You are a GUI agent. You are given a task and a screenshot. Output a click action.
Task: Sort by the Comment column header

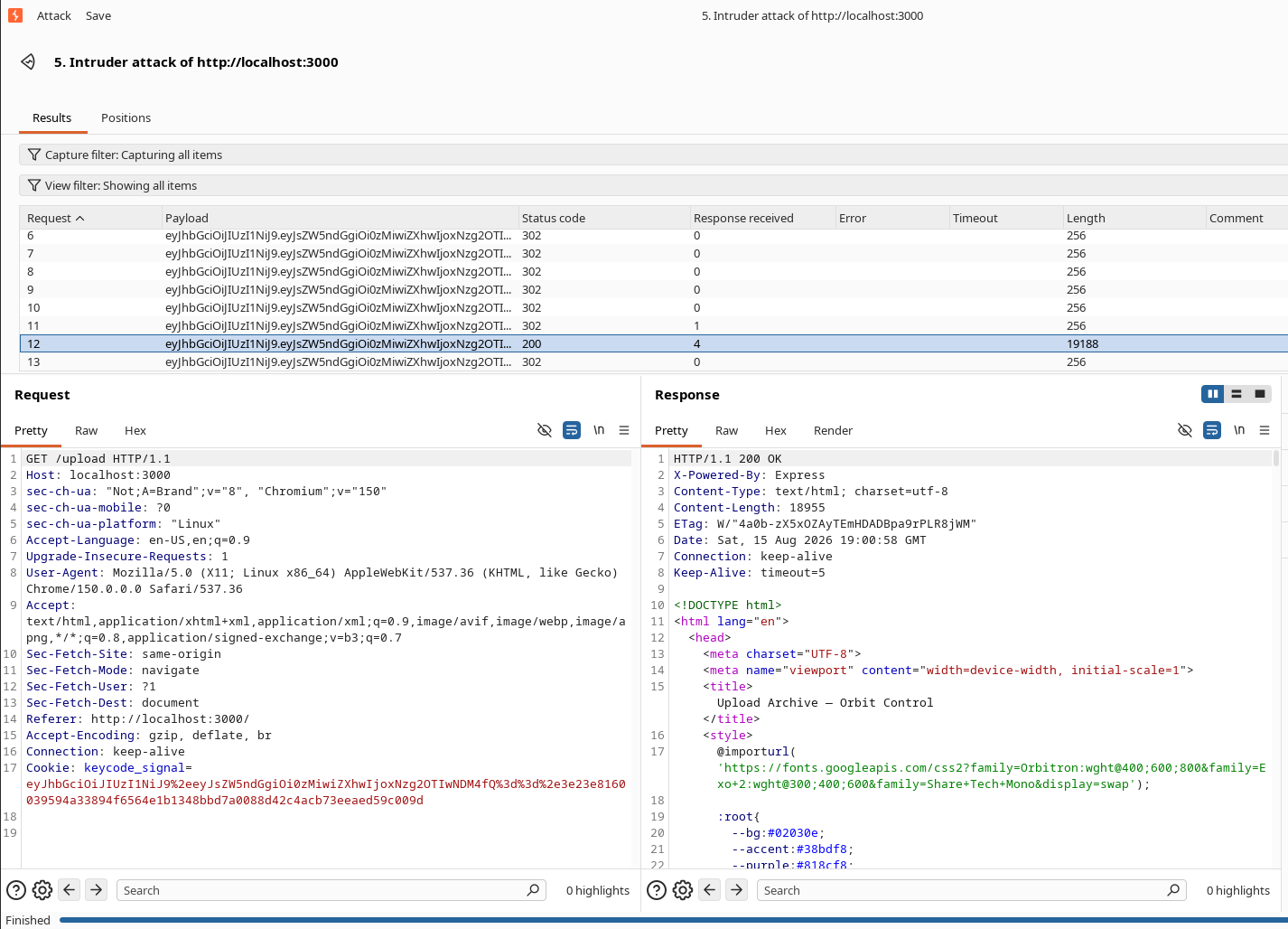tap(1246, 218)
